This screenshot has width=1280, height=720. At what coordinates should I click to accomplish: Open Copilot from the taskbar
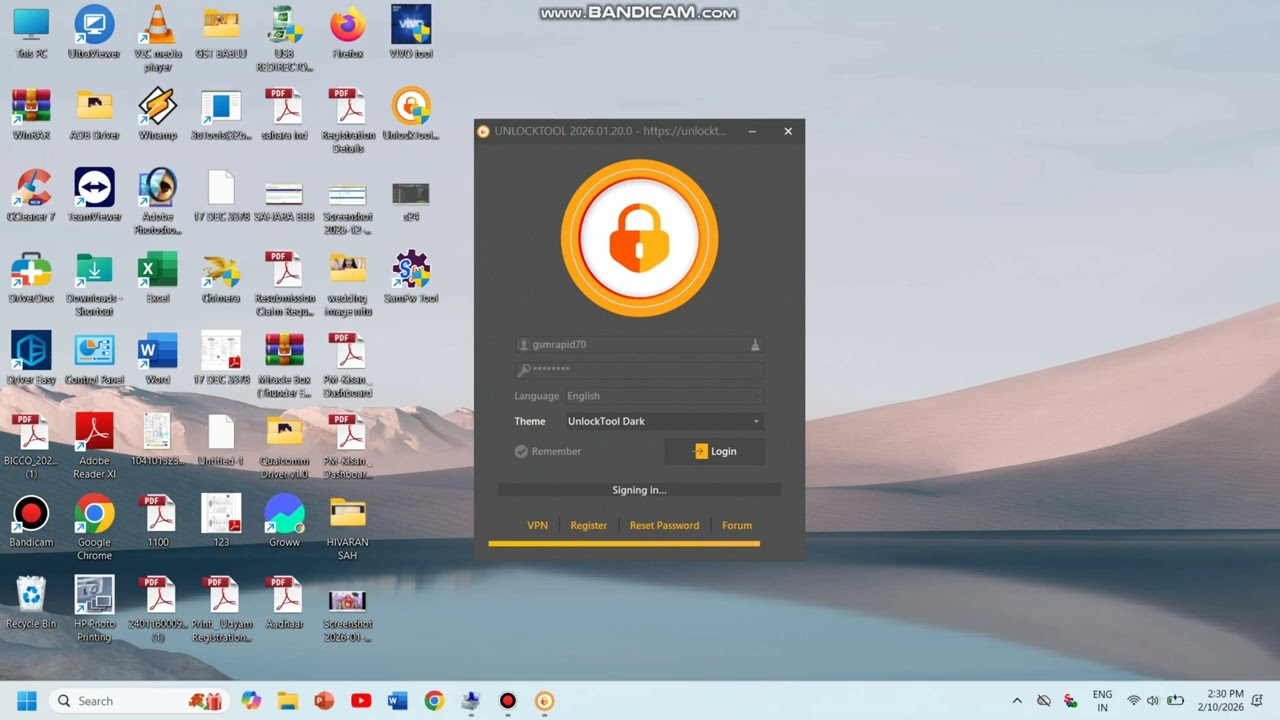tap(251, 701)
